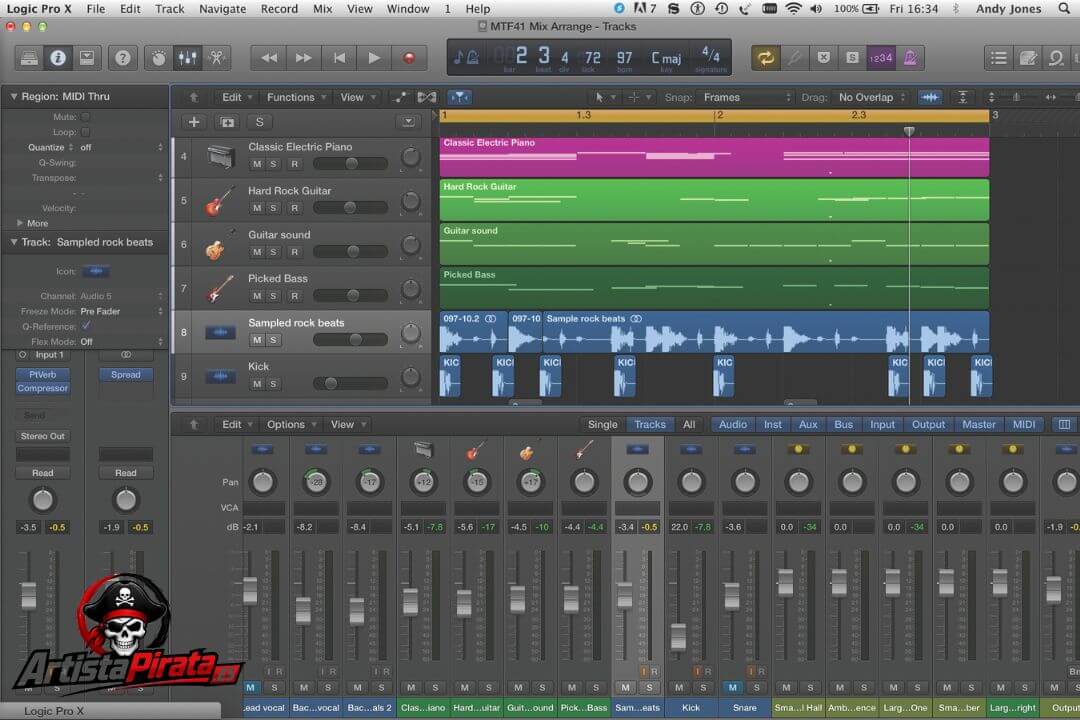This screenshot has height=720, width=1080.
Task: Adjust the Kick mixer channel fader
Action: click(678, 636)
